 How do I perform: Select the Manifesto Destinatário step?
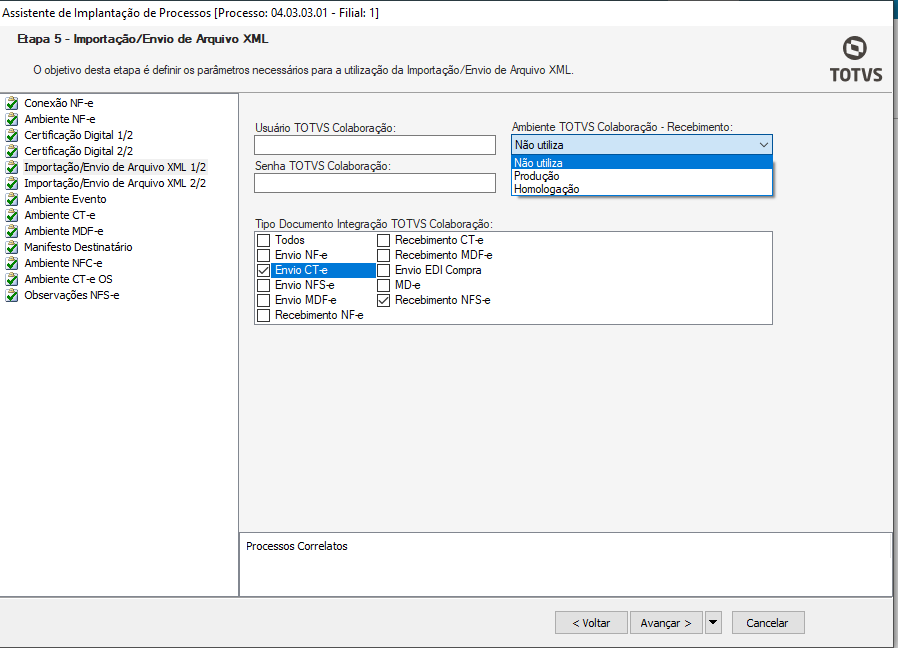tap(78, 248)
